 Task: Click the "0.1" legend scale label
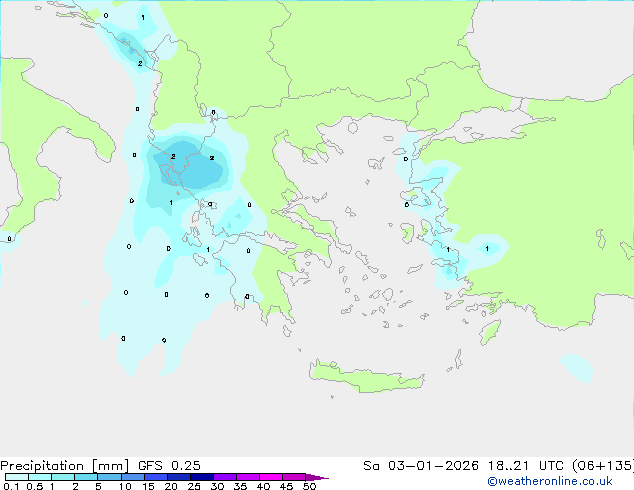(x=11, y=486)
